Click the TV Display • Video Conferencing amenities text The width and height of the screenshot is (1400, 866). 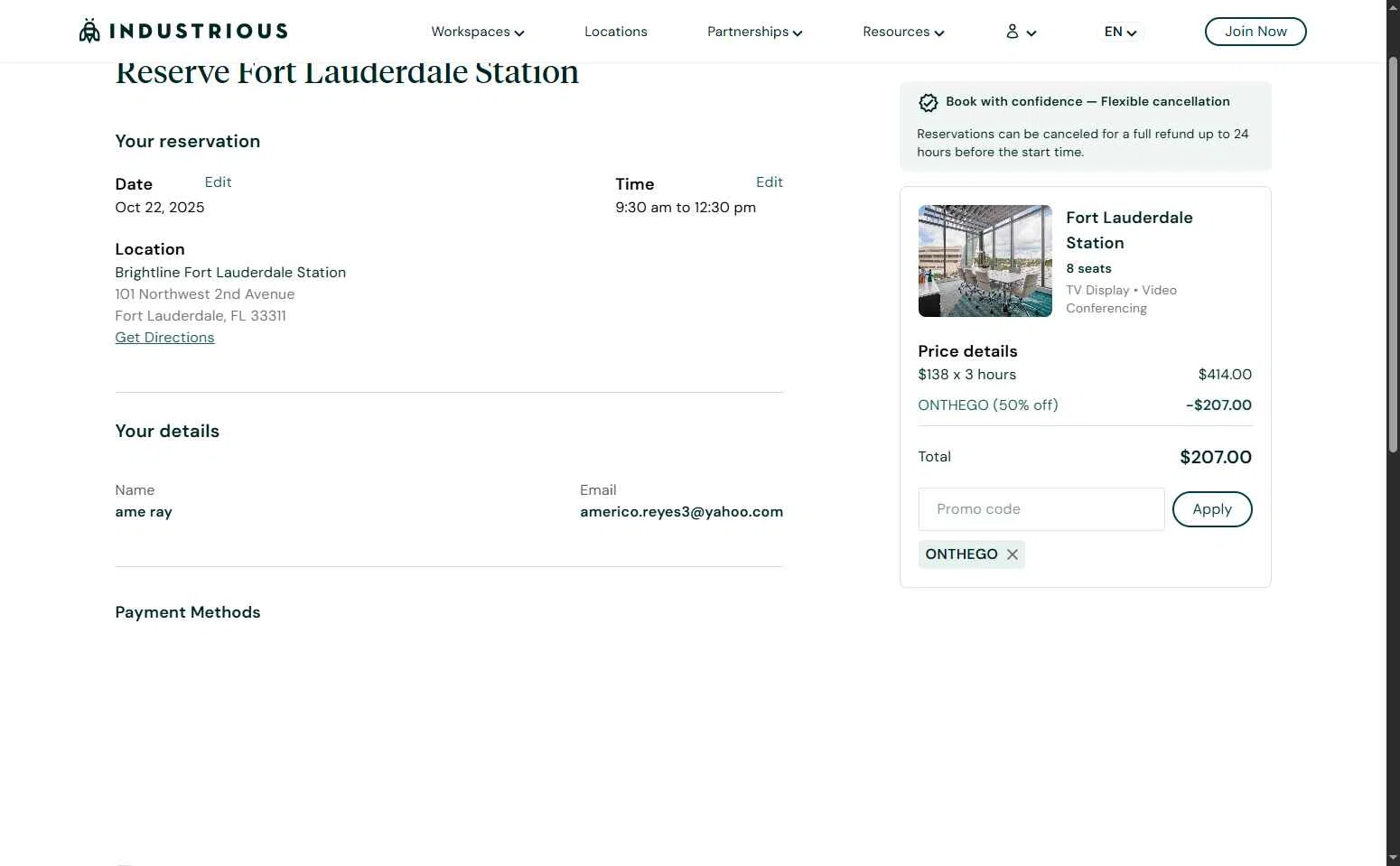(x=1121, y=299)
